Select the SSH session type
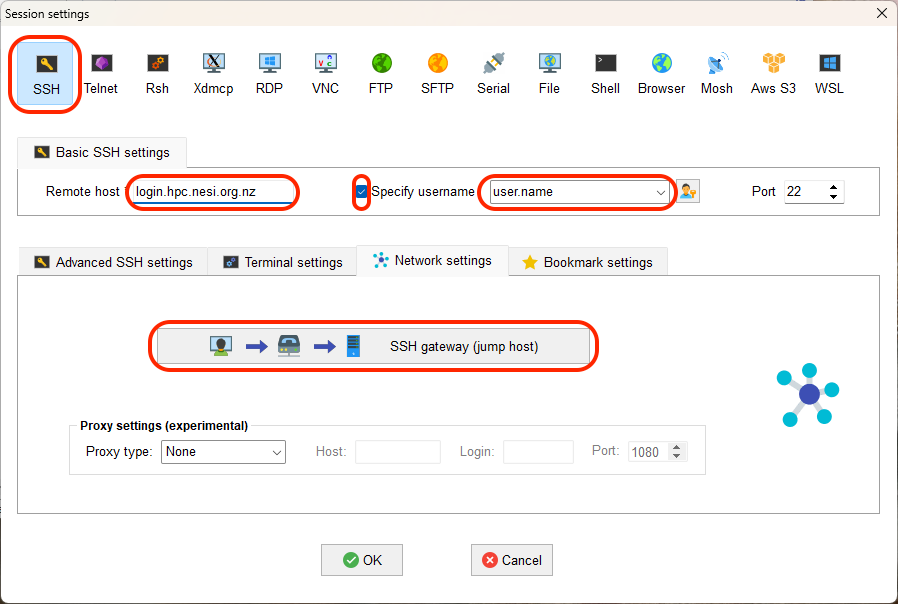898x604 pixels. 46,74
